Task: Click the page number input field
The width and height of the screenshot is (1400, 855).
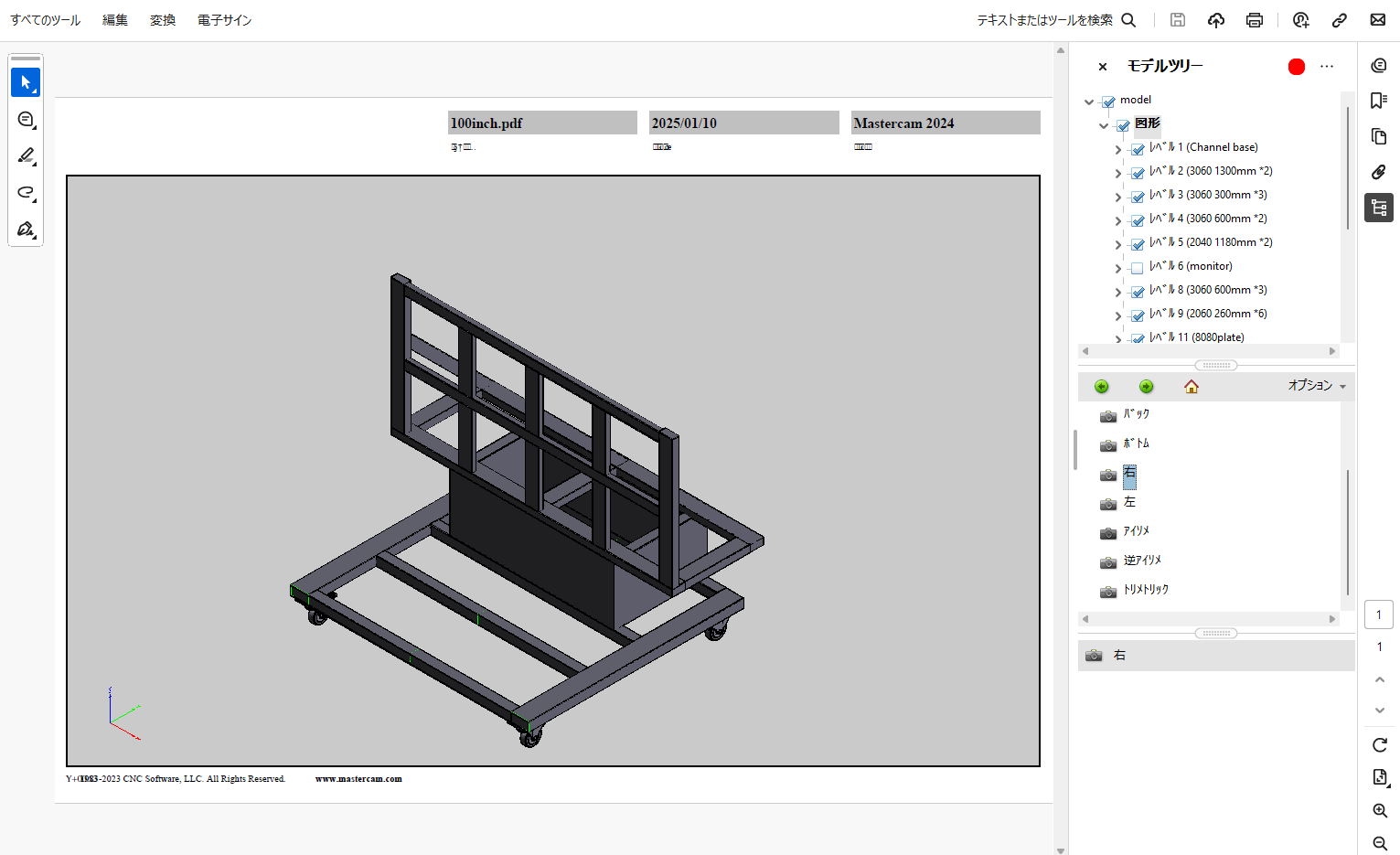Action: point(1378,615)
